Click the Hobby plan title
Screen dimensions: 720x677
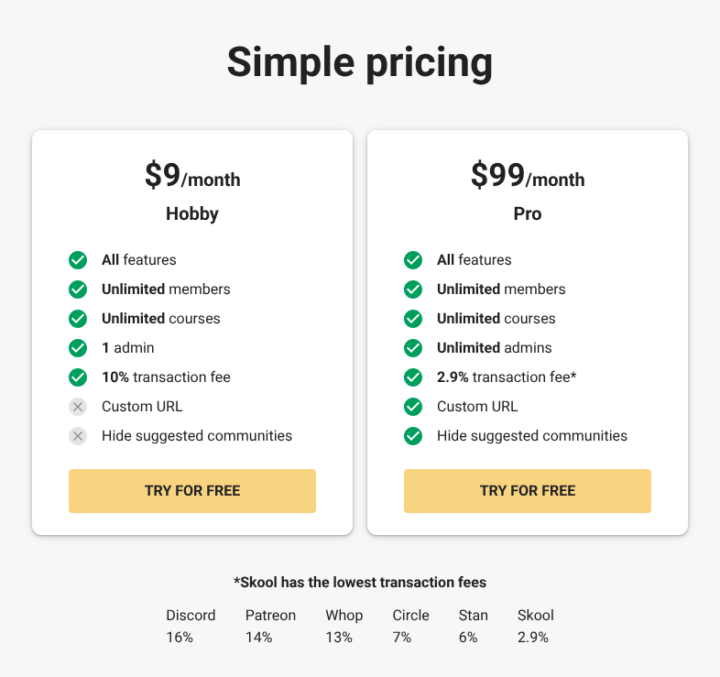pos(192,214)
